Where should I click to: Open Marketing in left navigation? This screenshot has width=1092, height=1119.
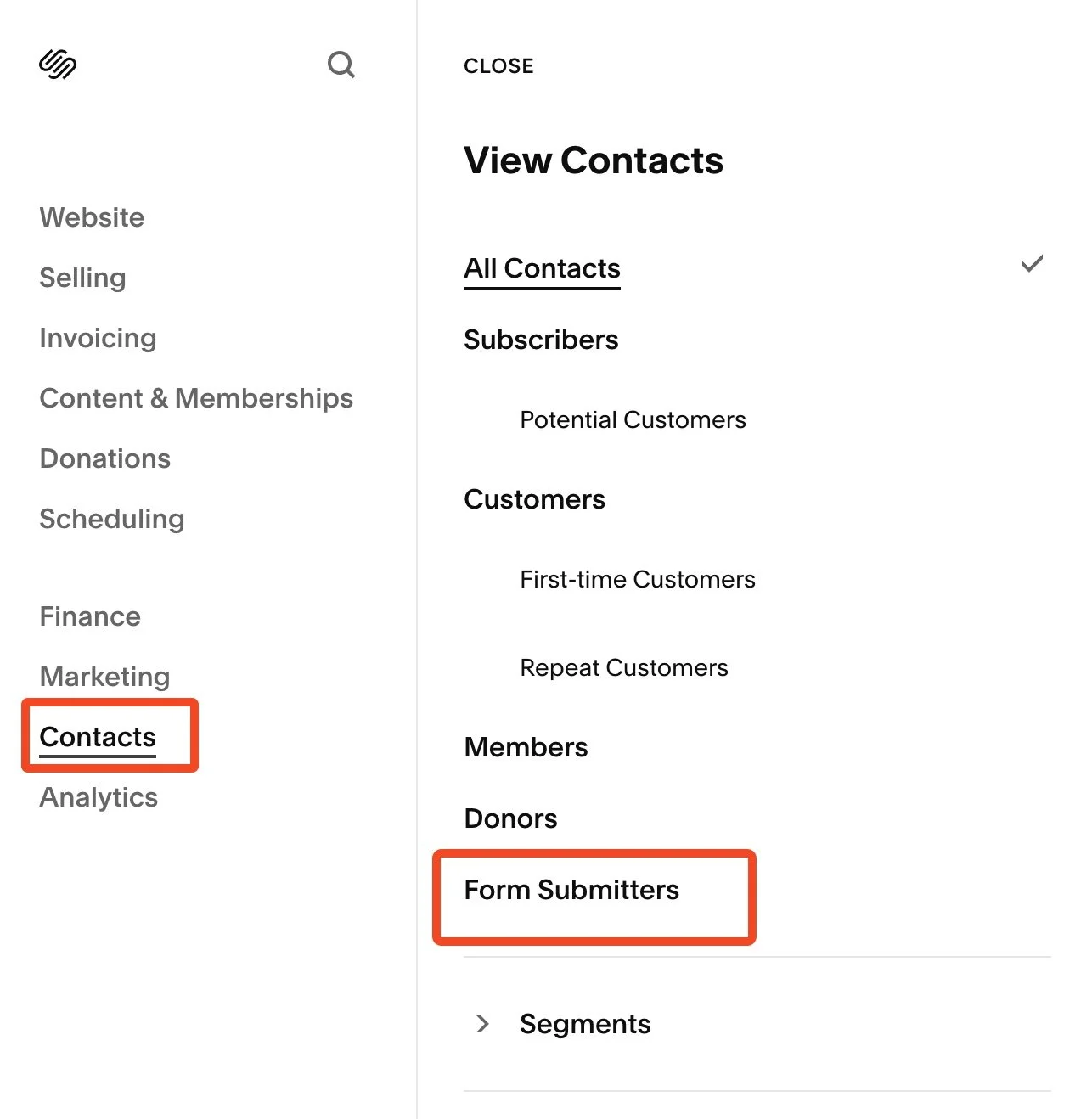coord(104,677)
